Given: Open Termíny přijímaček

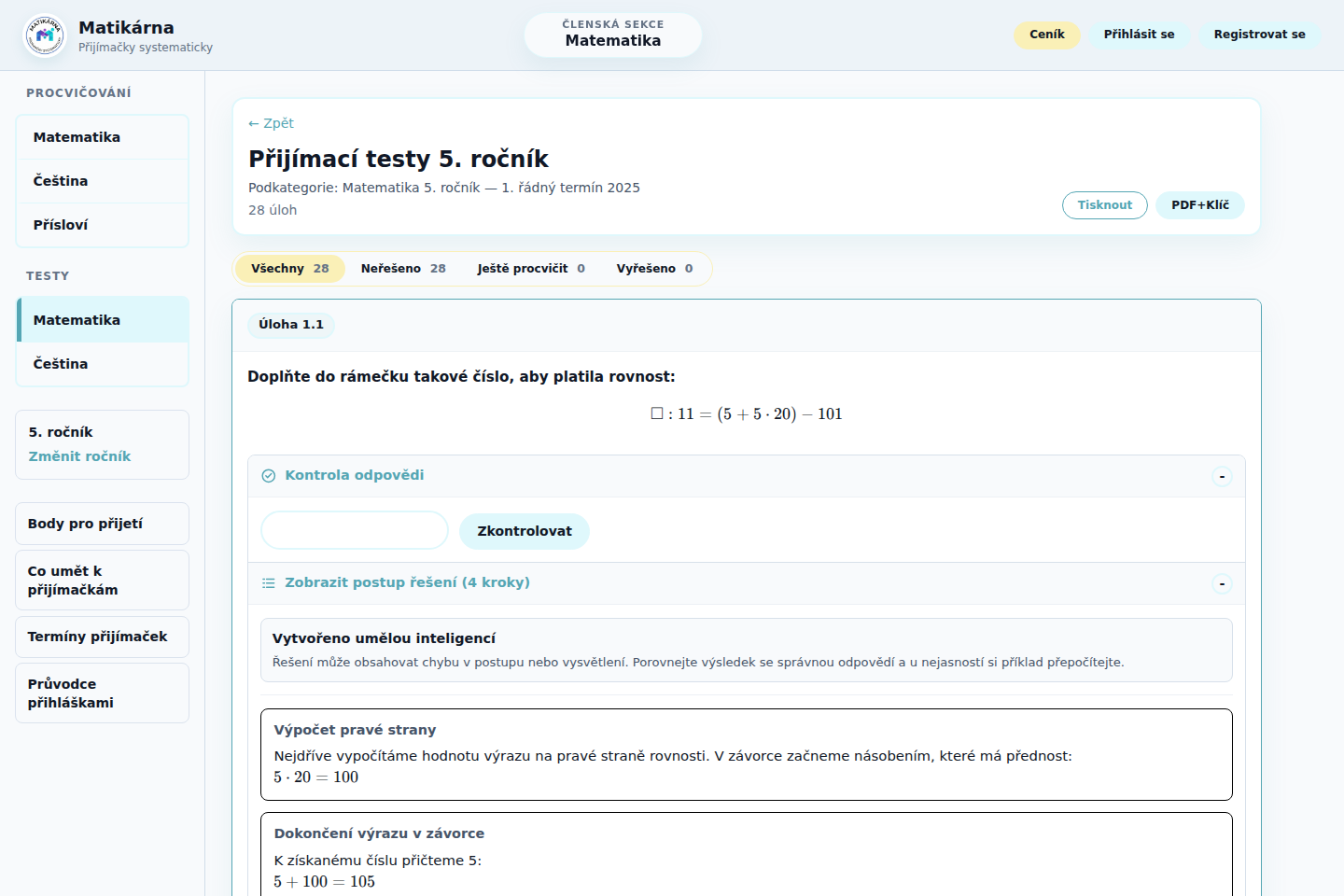Looking at the screenshot, I should tap(103, 637).
